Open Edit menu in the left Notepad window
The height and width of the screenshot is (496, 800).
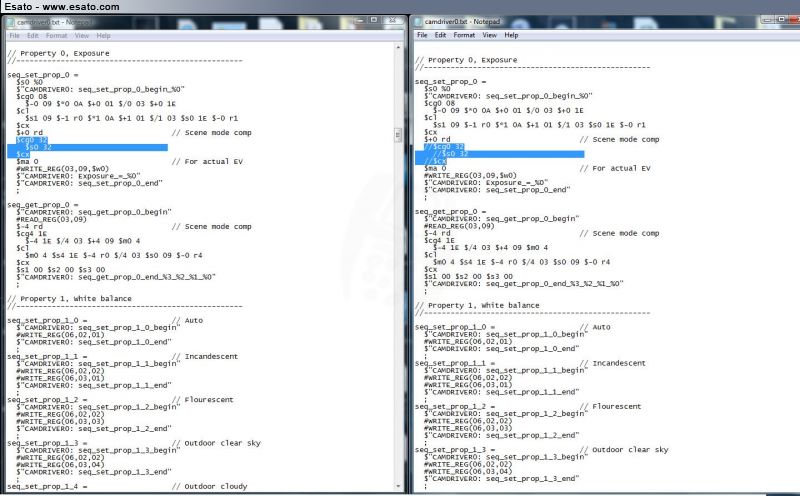click(x=33, y=36)
